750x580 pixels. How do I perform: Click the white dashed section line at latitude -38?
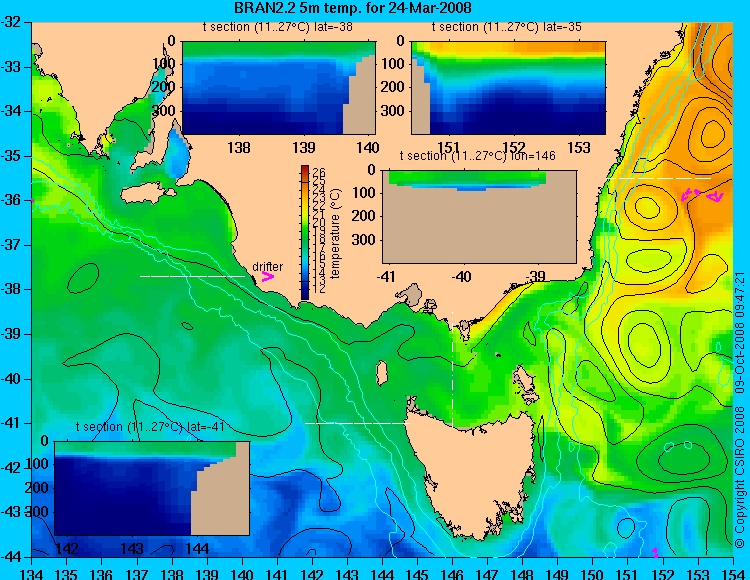tap(192, 276)
